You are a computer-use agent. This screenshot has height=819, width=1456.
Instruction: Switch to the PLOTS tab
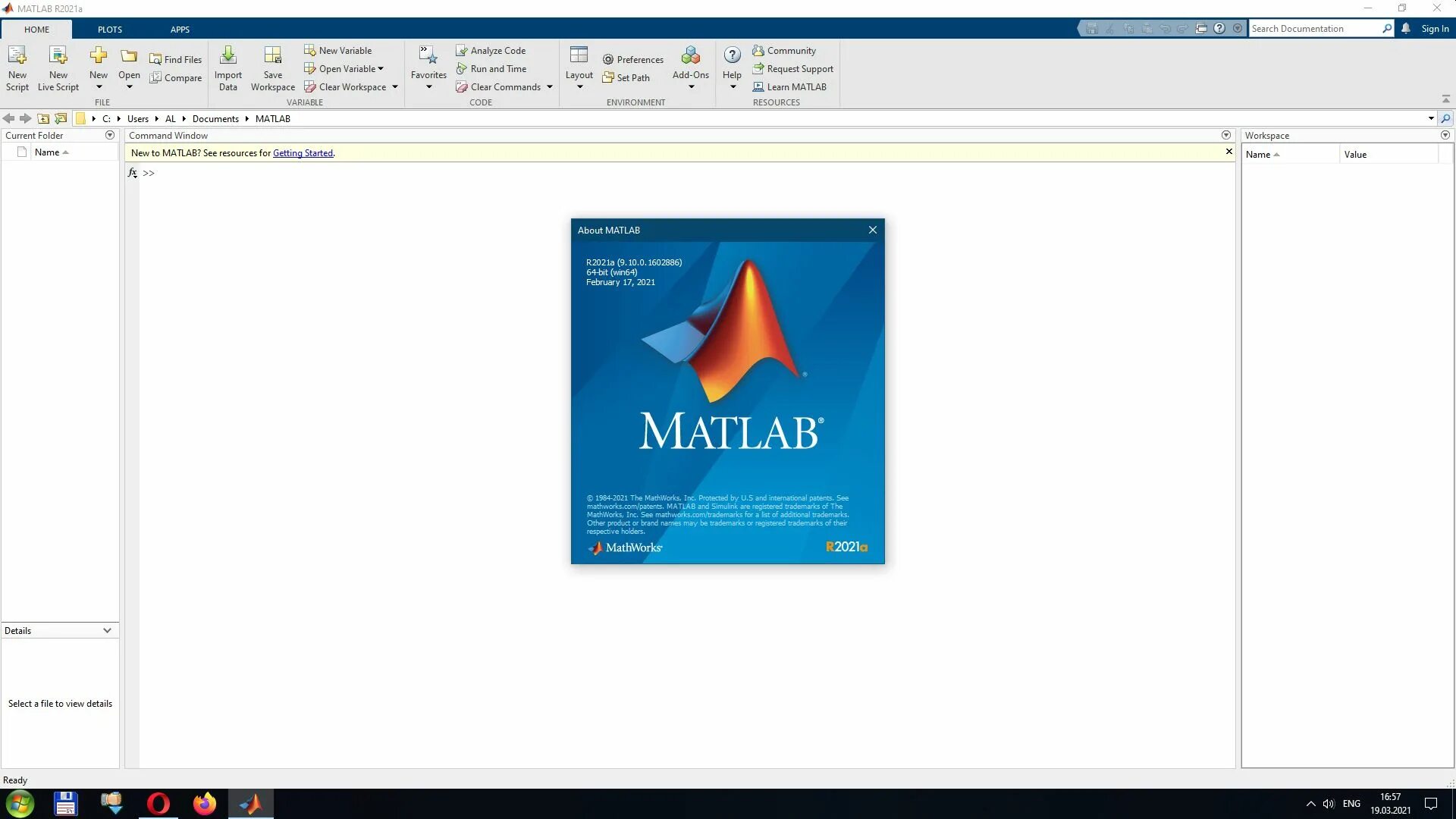(x=109, y=30)
